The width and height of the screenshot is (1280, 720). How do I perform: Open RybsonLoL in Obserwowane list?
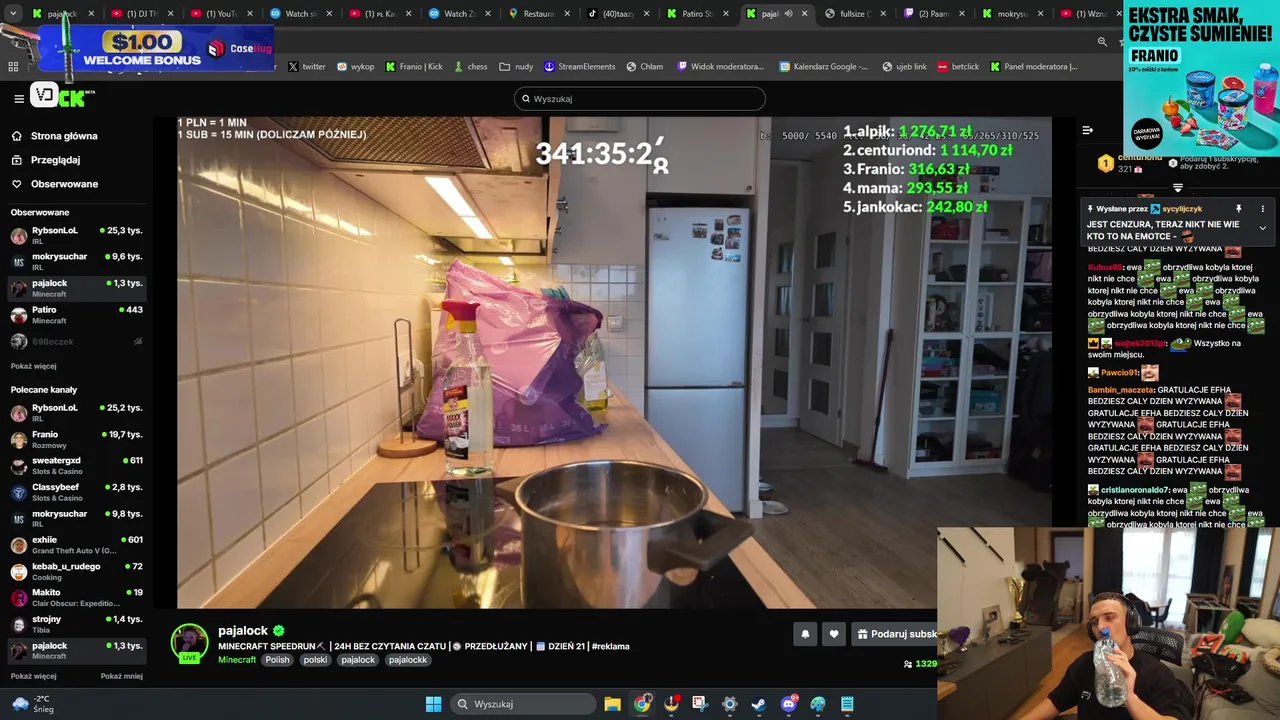[x=76, y=236]
